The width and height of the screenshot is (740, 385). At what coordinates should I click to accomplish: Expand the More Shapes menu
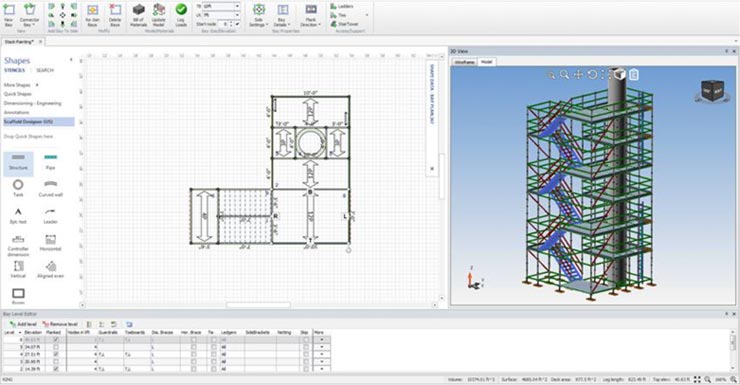(21, 85)
